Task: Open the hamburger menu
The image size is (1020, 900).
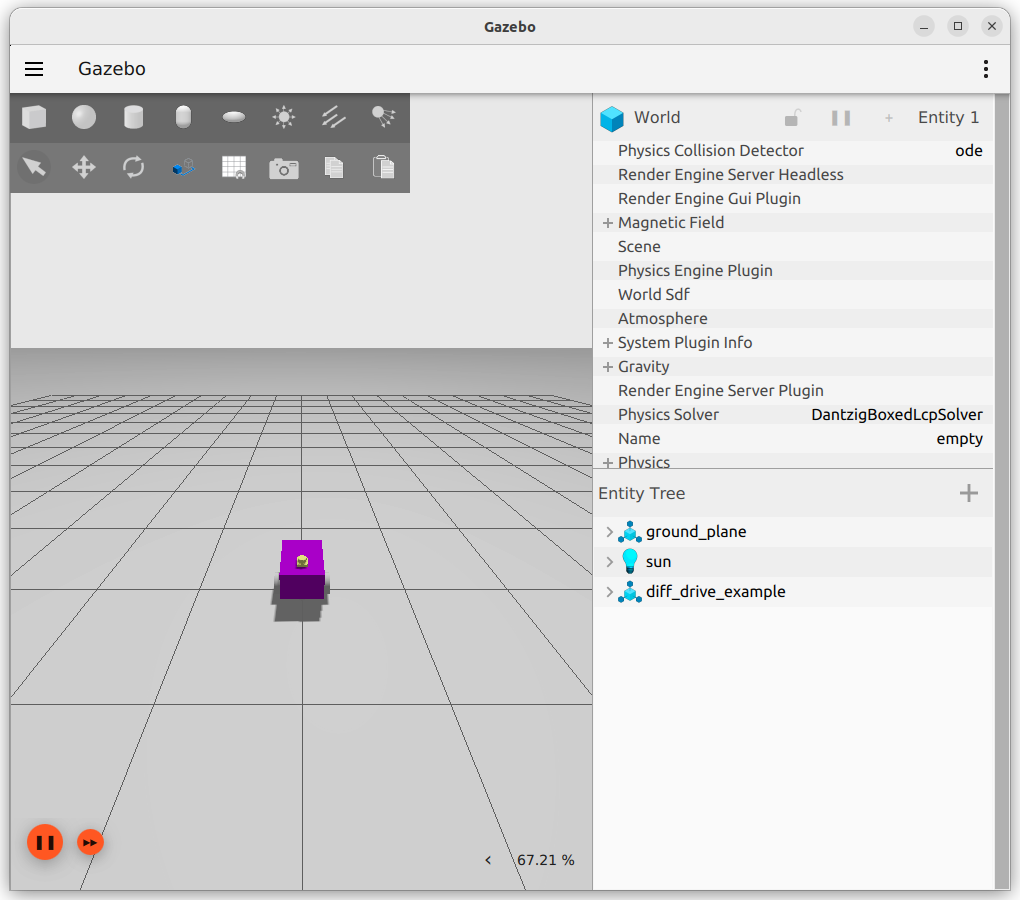Action: tap(34, 69)
